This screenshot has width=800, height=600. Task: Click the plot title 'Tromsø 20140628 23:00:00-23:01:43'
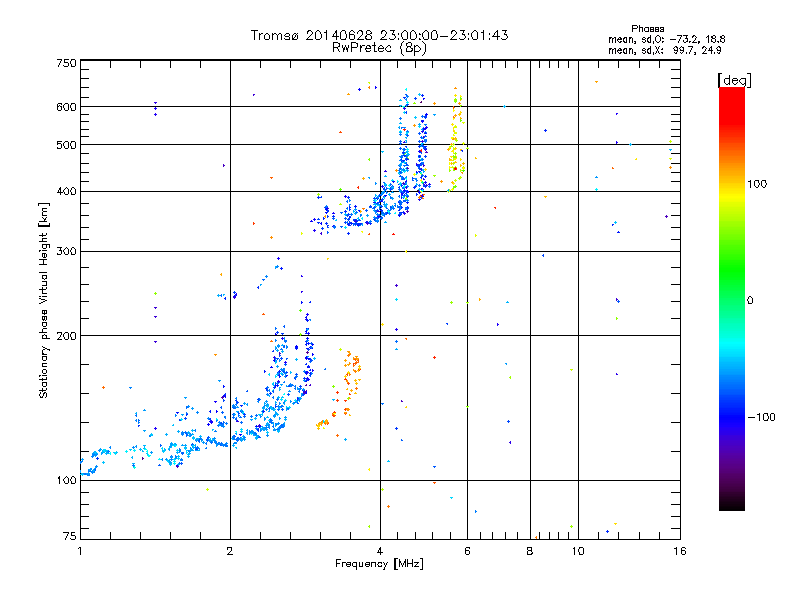(x=379, y=35)
